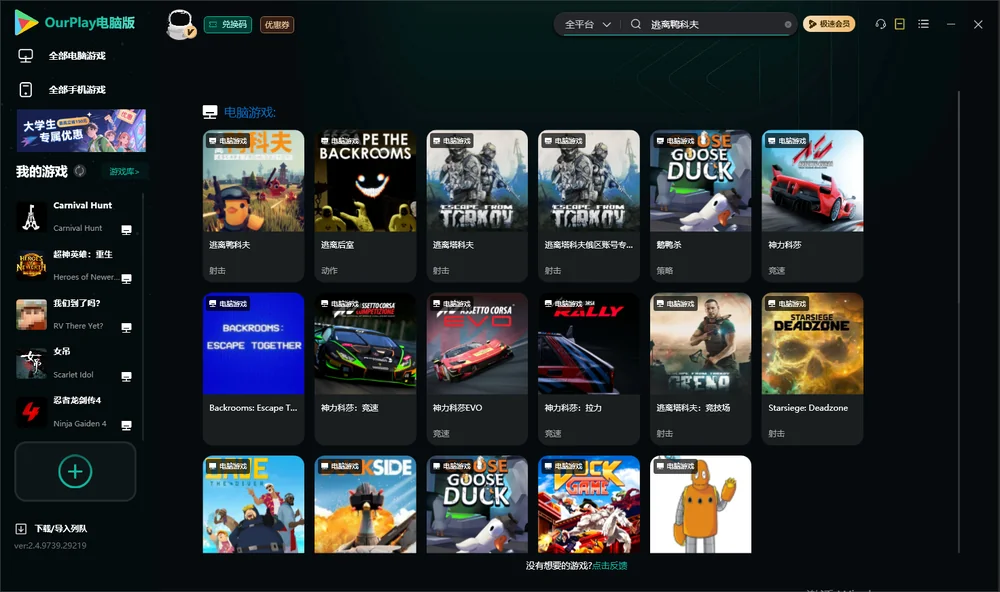Click the 兑换码 button

228,25
